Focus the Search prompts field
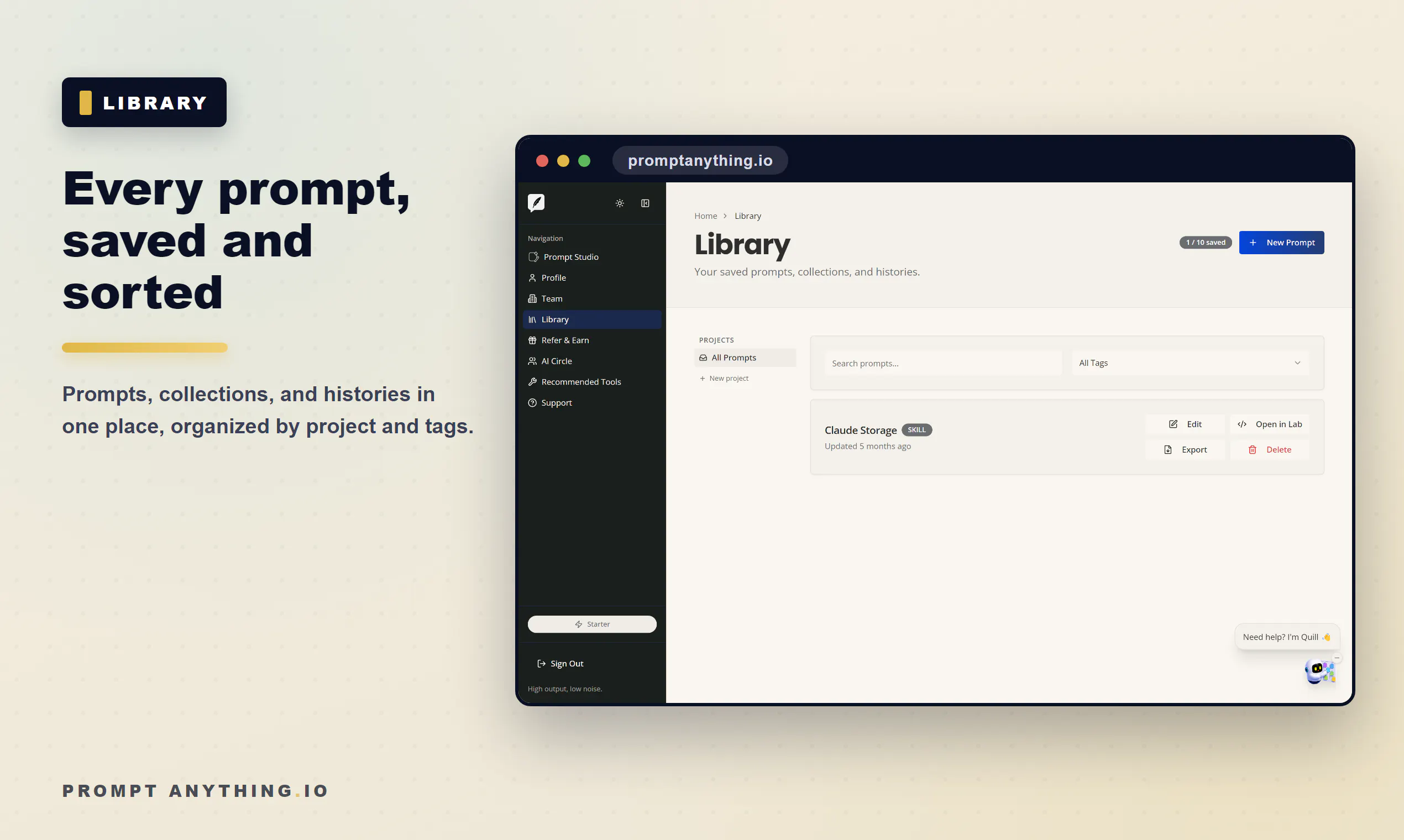Image resolution: width=1404 pixels, height=840 pixels. tap(942, 363)
